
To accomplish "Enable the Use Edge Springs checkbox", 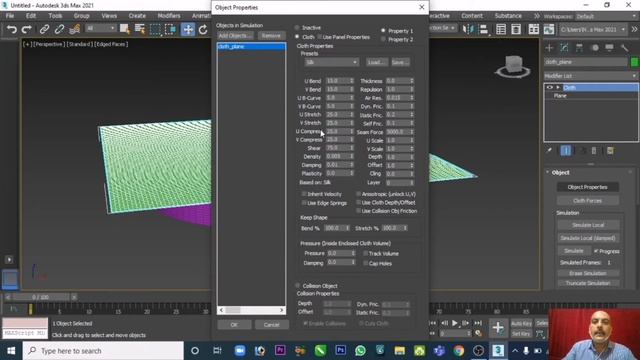I will tap(304, 203).
